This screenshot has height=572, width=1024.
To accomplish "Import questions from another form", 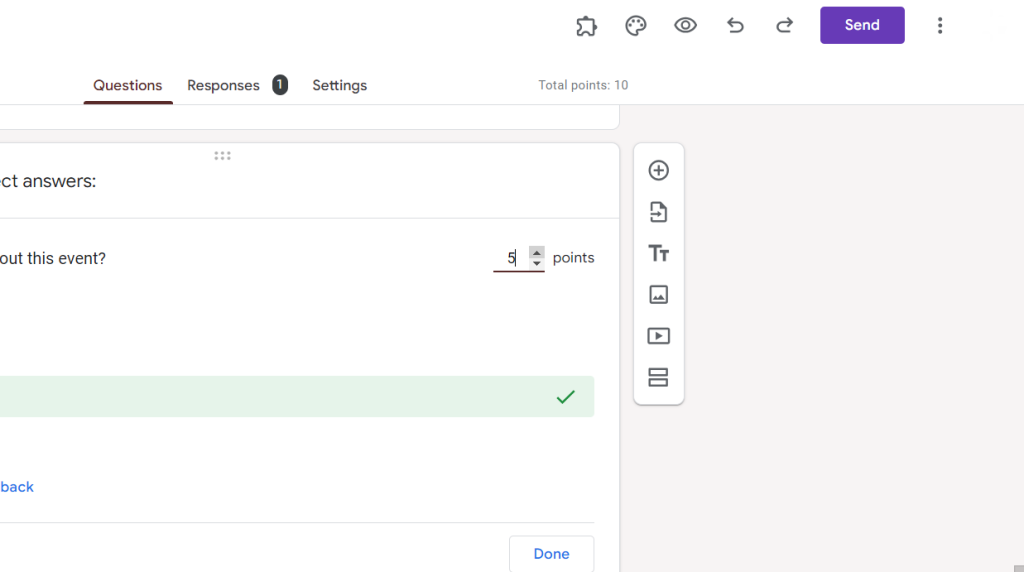I will tap(658, 212).
